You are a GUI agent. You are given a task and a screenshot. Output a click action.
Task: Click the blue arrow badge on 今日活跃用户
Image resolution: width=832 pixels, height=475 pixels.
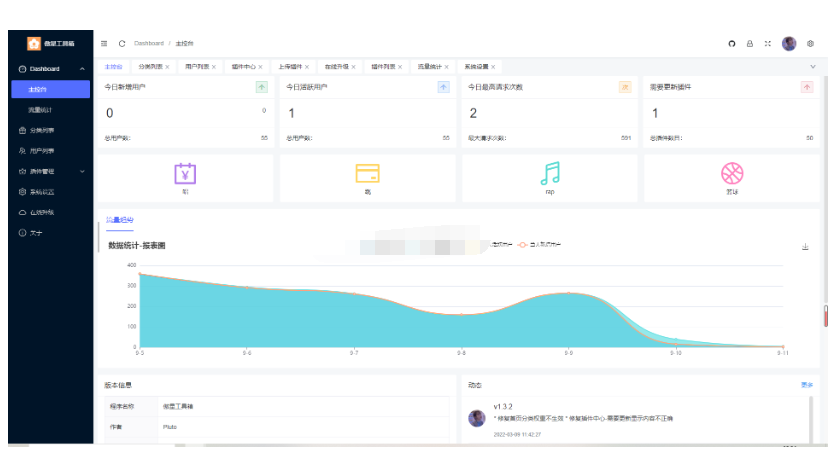(x=444, y=87)
